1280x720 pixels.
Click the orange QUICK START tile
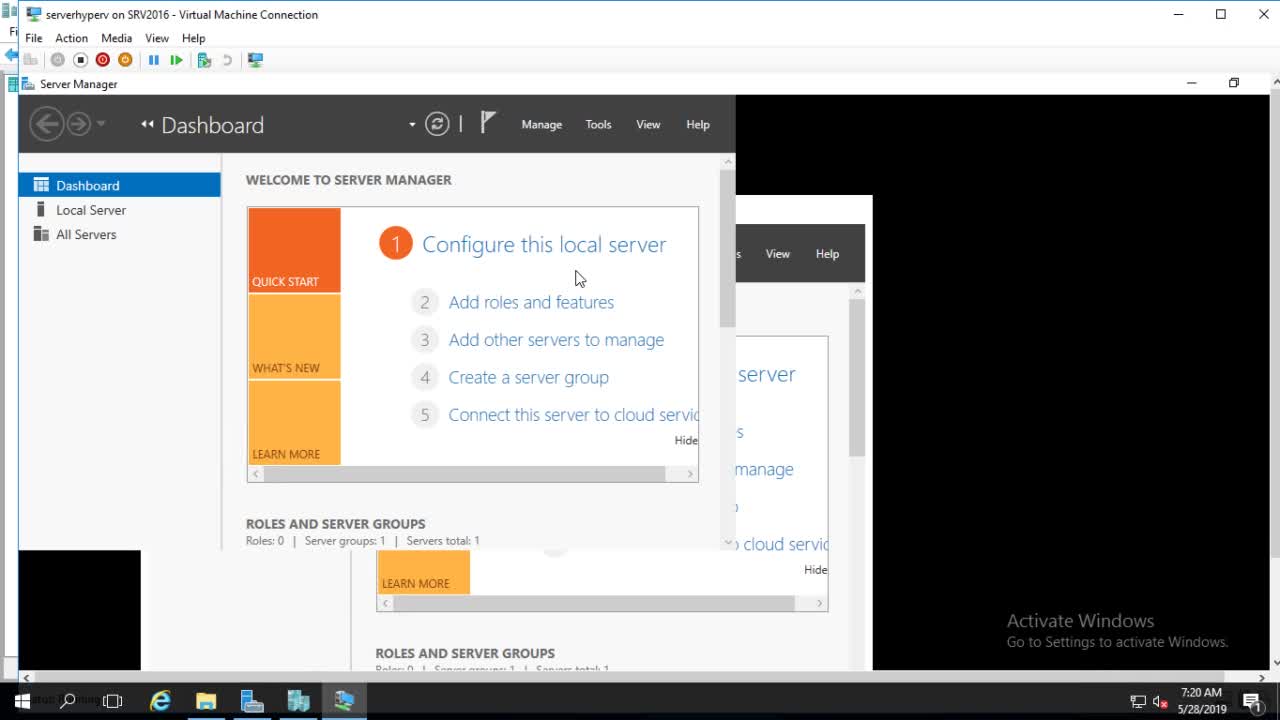[x=294, y=250]
